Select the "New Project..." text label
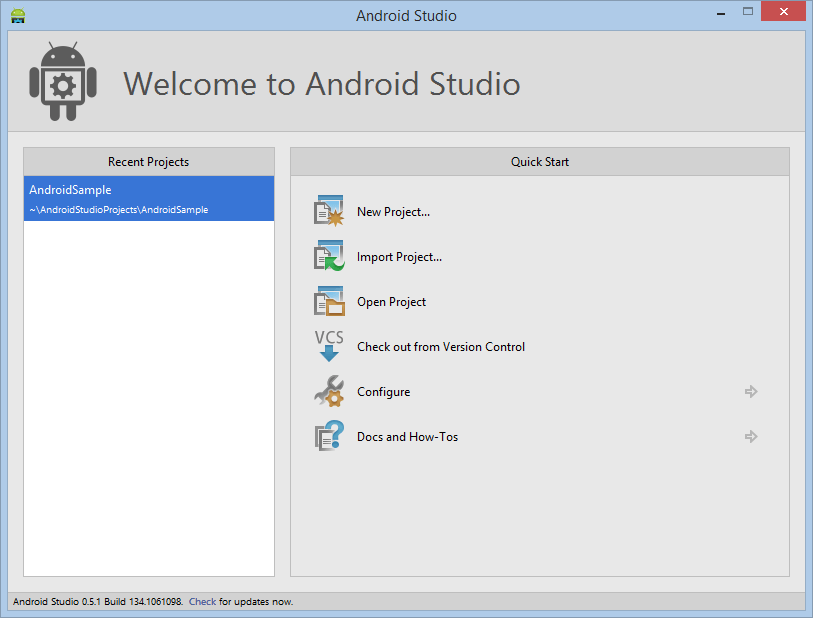 393,212
